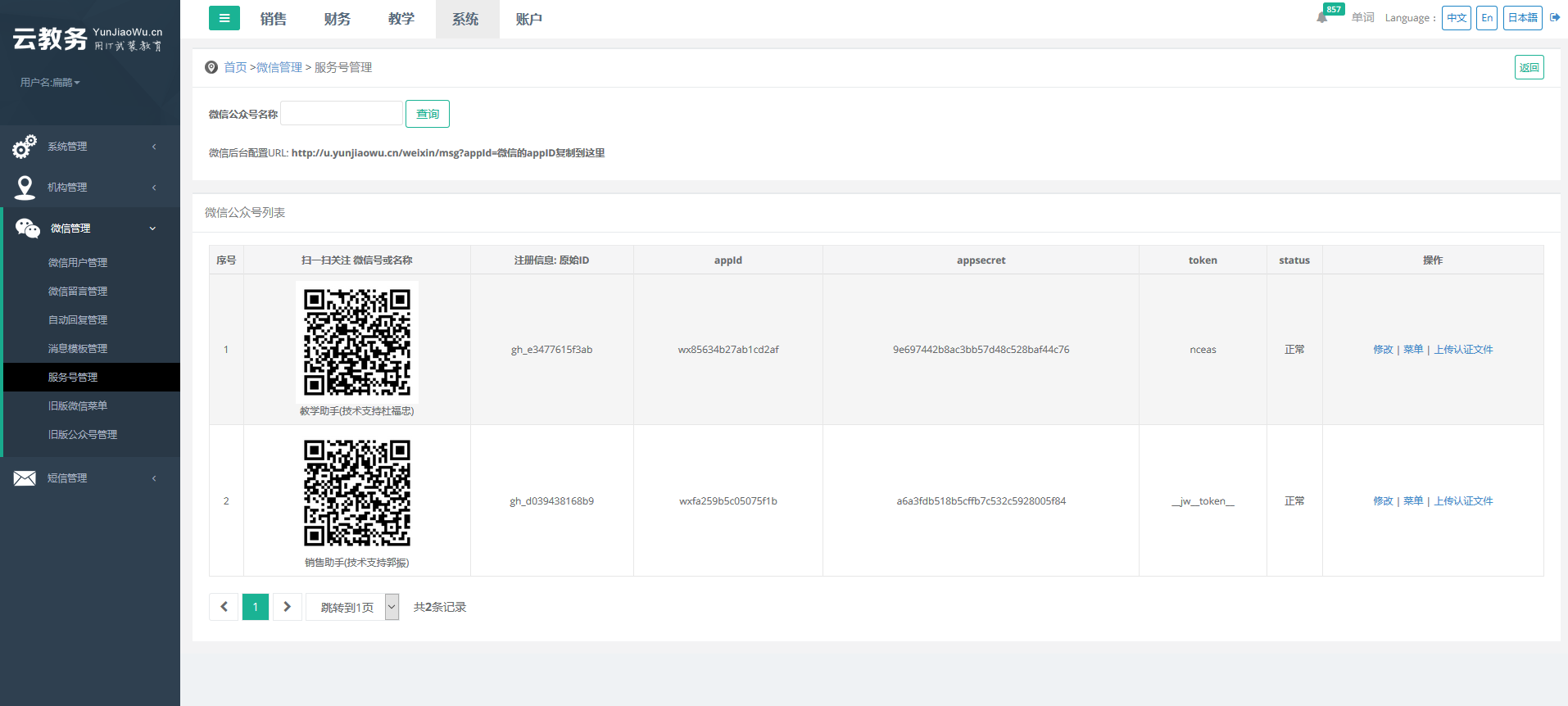This screenshot has width=1568, height=706.
Task: Click 修改 for the nceas token row
Action: (x=1383, y=350)
